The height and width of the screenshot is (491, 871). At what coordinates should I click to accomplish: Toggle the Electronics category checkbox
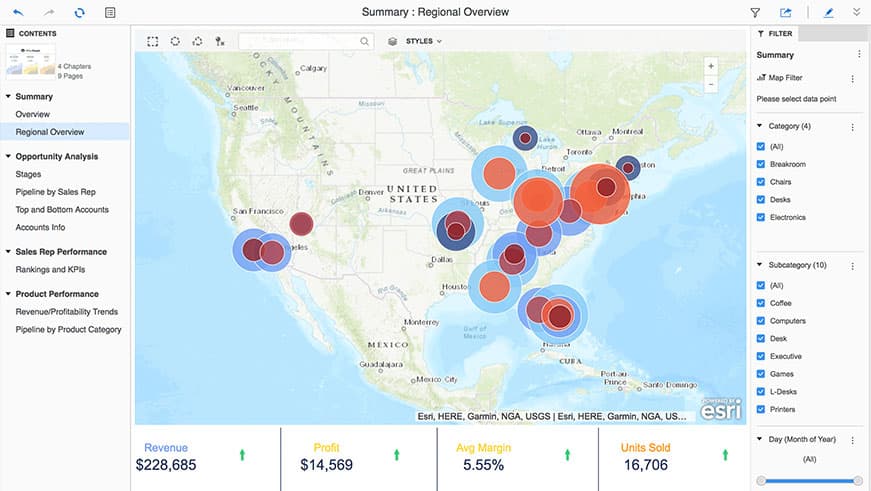(x=762, y=217)
